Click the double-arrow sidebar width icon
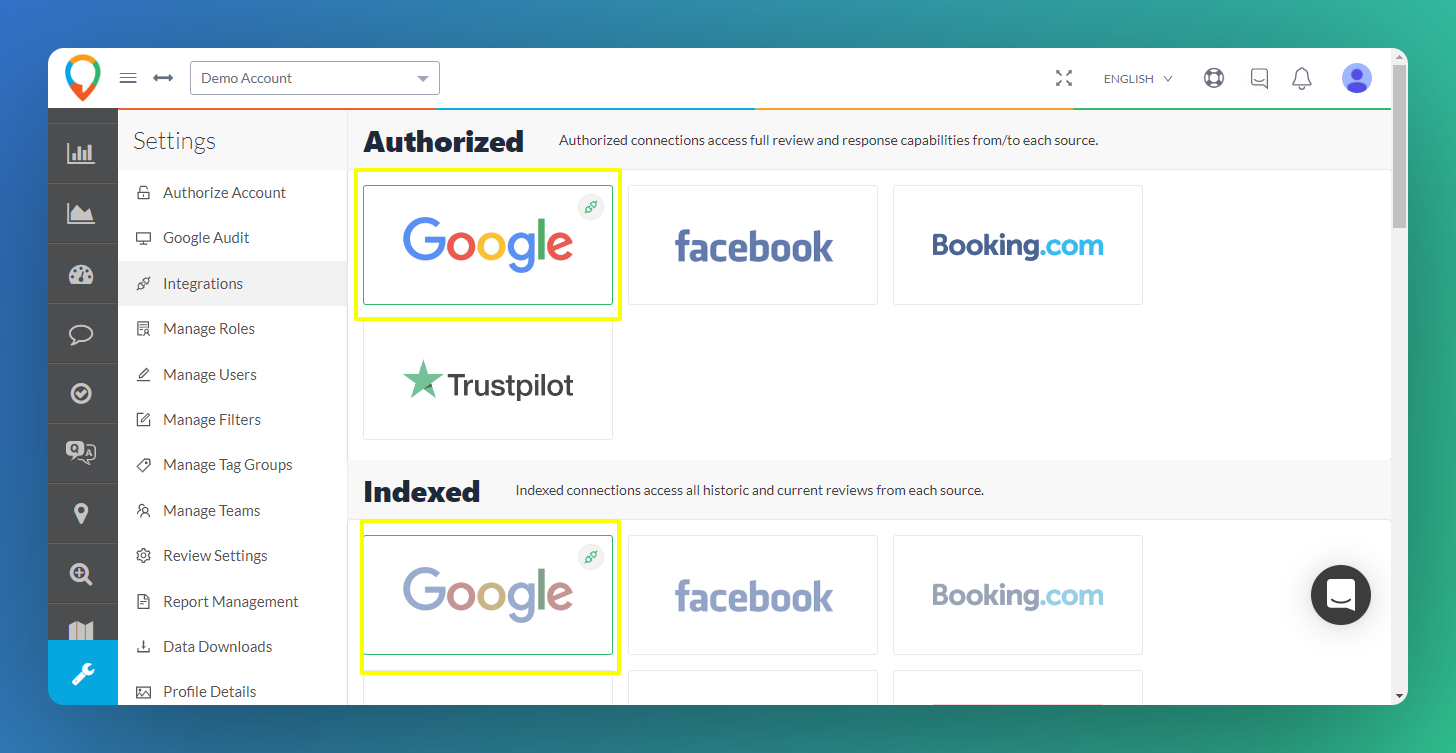Screen dimensions: 1456x753 coord(163,78)
